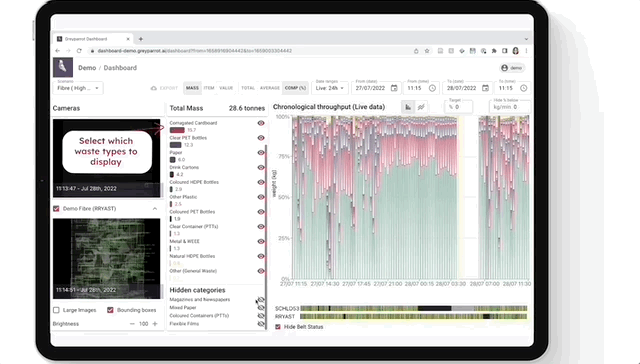Viewport: 640px width, 364px height.
Task: Click the Dashboard breadcrumb
Action: pyautogui.click(x=120, y=68)
